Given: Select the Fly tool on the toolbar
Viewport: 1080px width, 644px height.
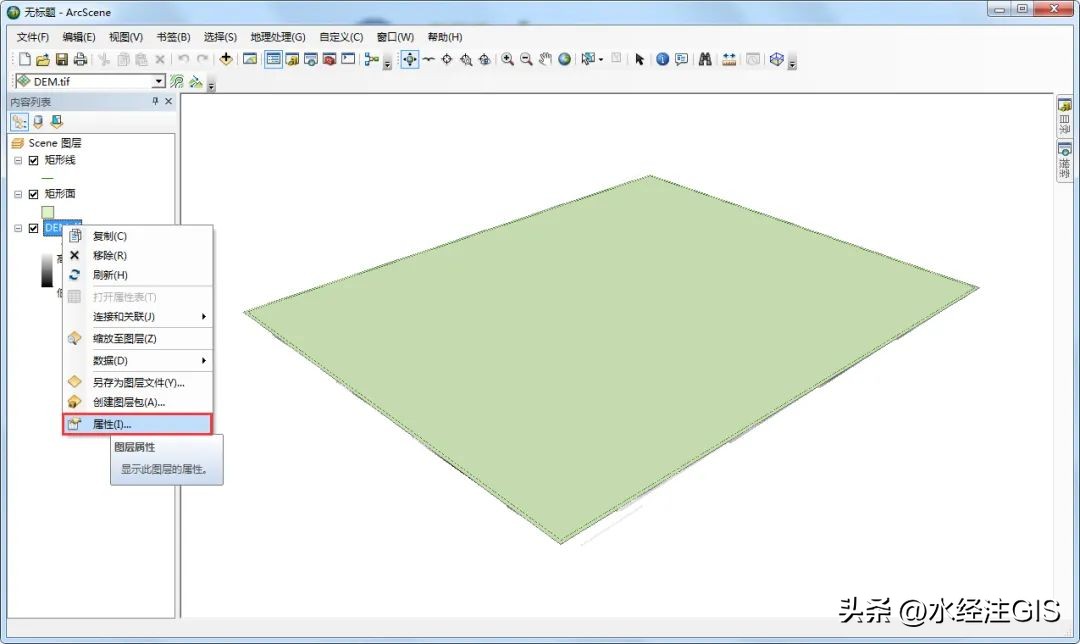Looking at the screenshot, I should coord(428,59).
